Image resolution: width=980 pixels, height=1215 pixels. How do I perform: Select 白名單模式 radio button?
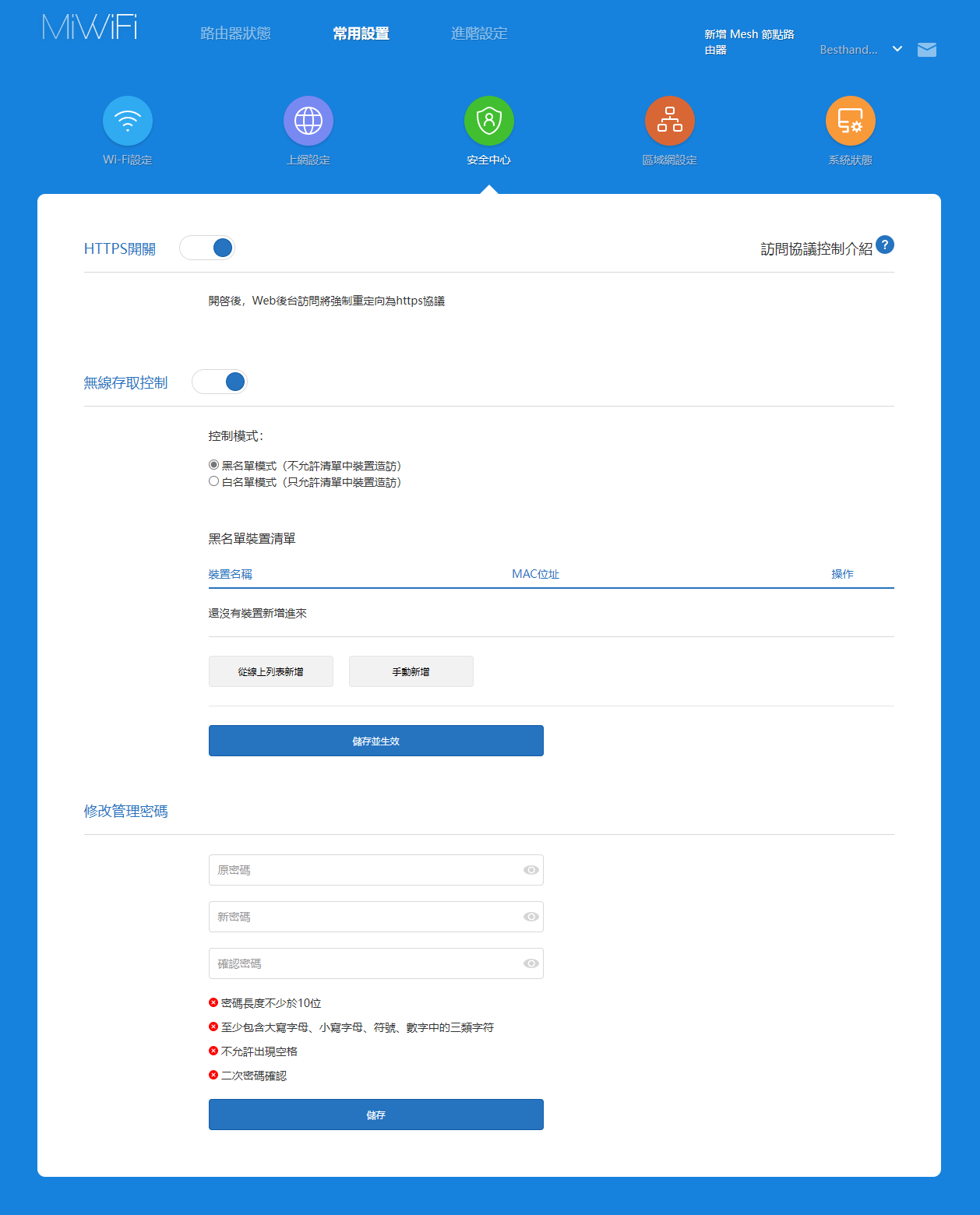pos(213,481)
